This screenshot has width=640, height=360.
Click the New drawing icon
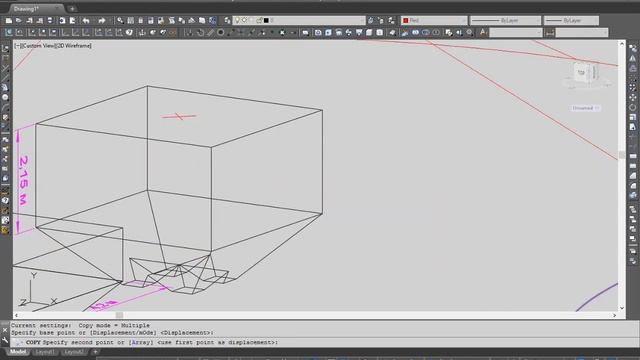tap(9, 20)
